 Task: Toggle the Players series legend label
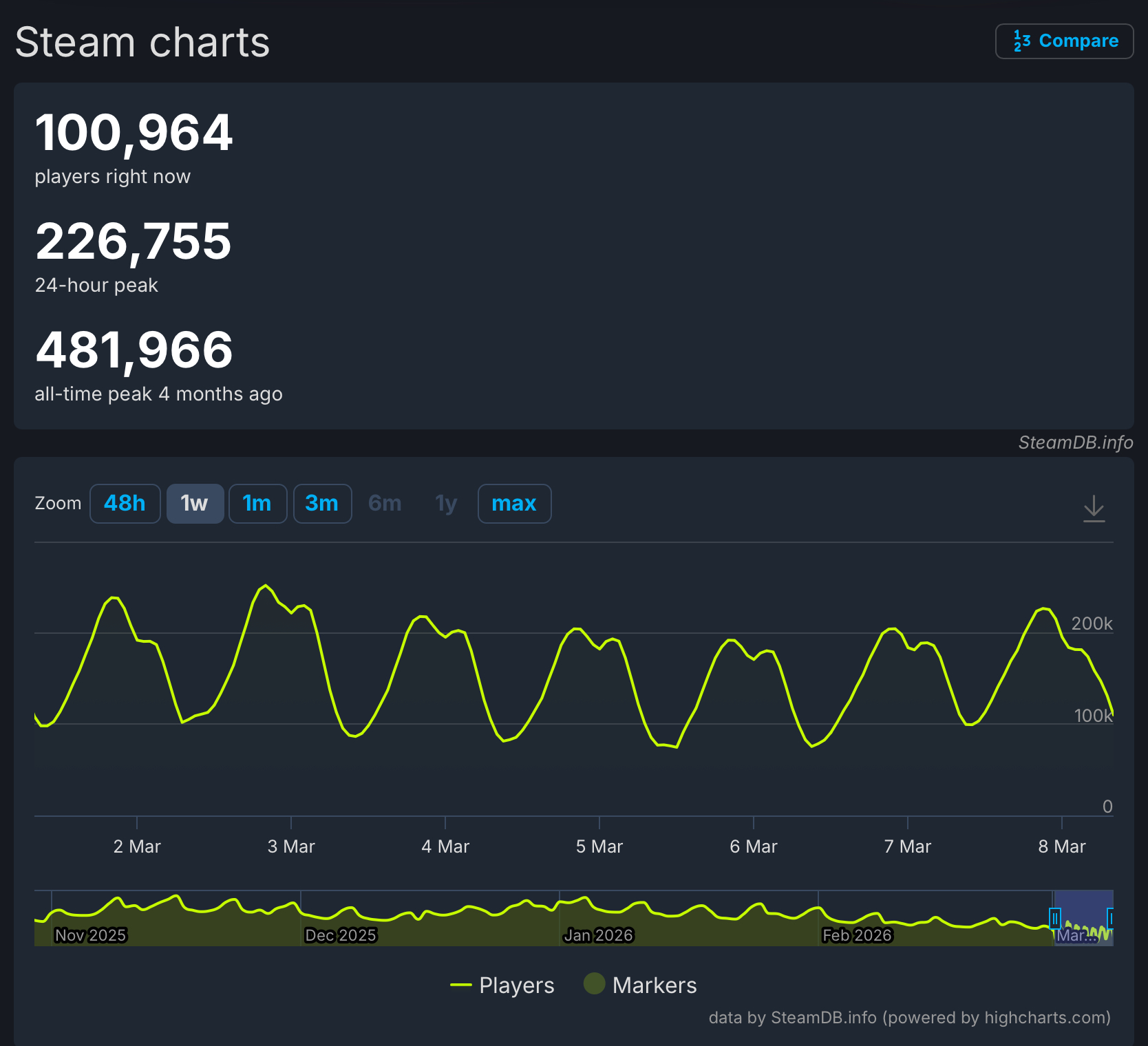(516, 985)
